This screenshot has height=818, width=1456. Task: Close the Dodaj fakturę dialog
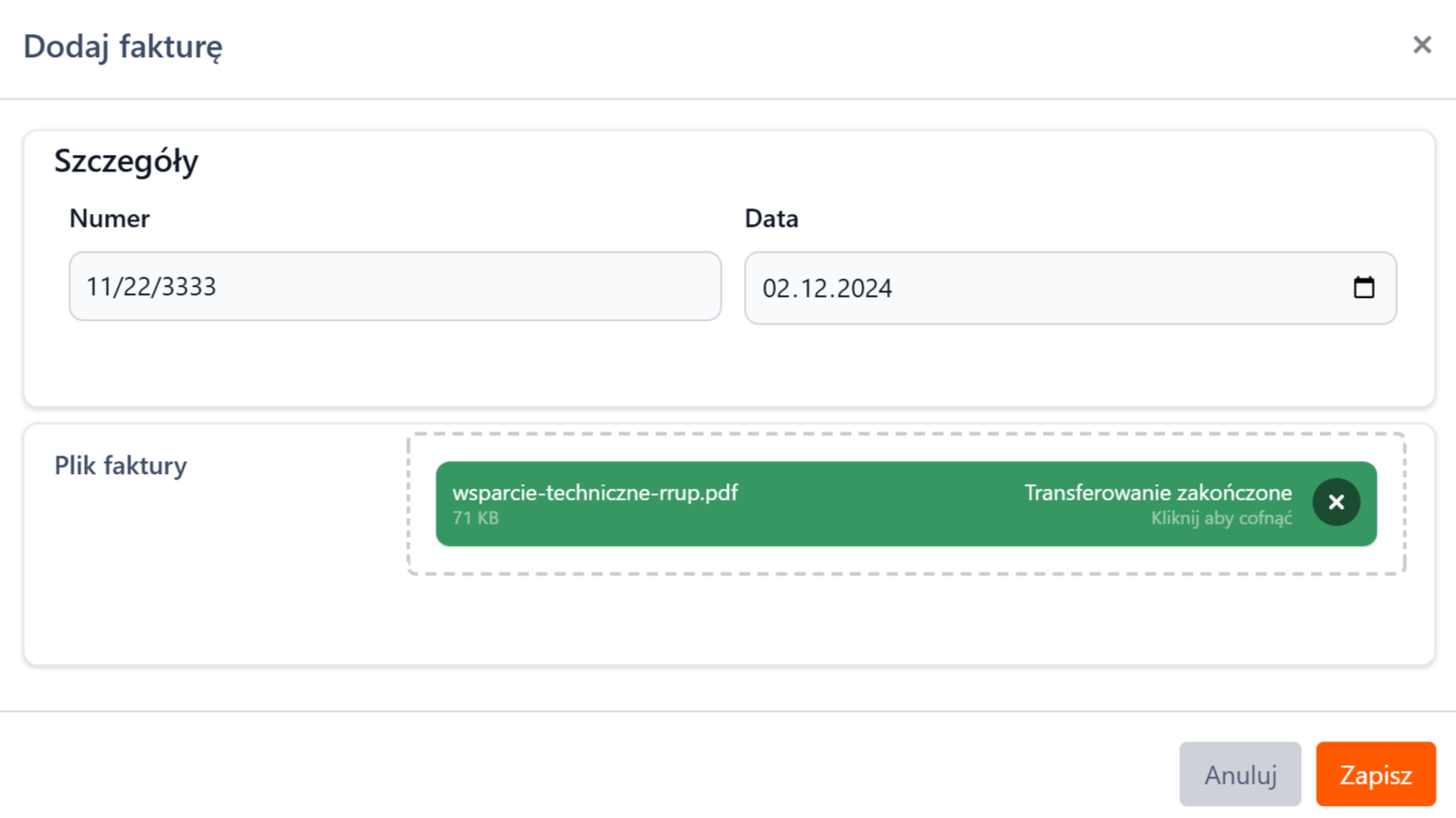pyautogui.click(x=1422, y=45)
